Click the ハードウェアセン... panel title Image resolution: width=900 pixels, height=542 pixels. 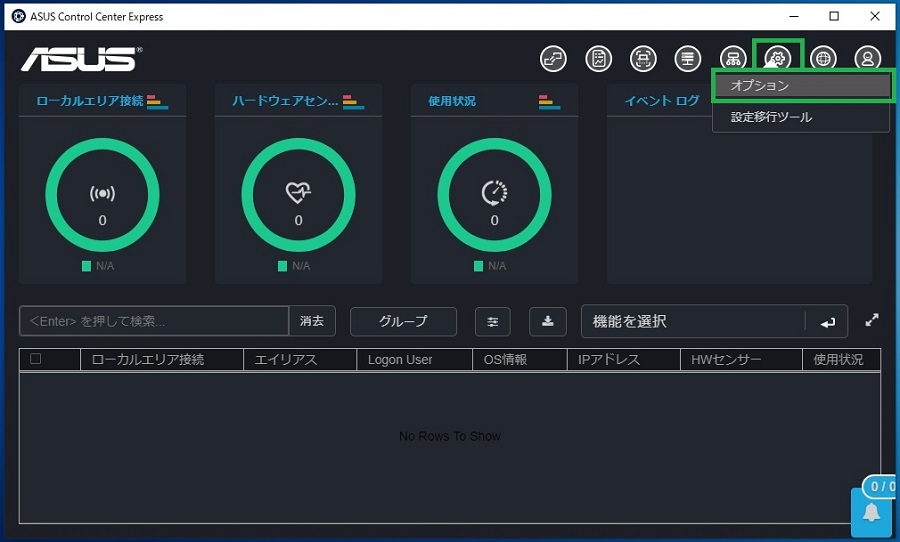point(285,101)
